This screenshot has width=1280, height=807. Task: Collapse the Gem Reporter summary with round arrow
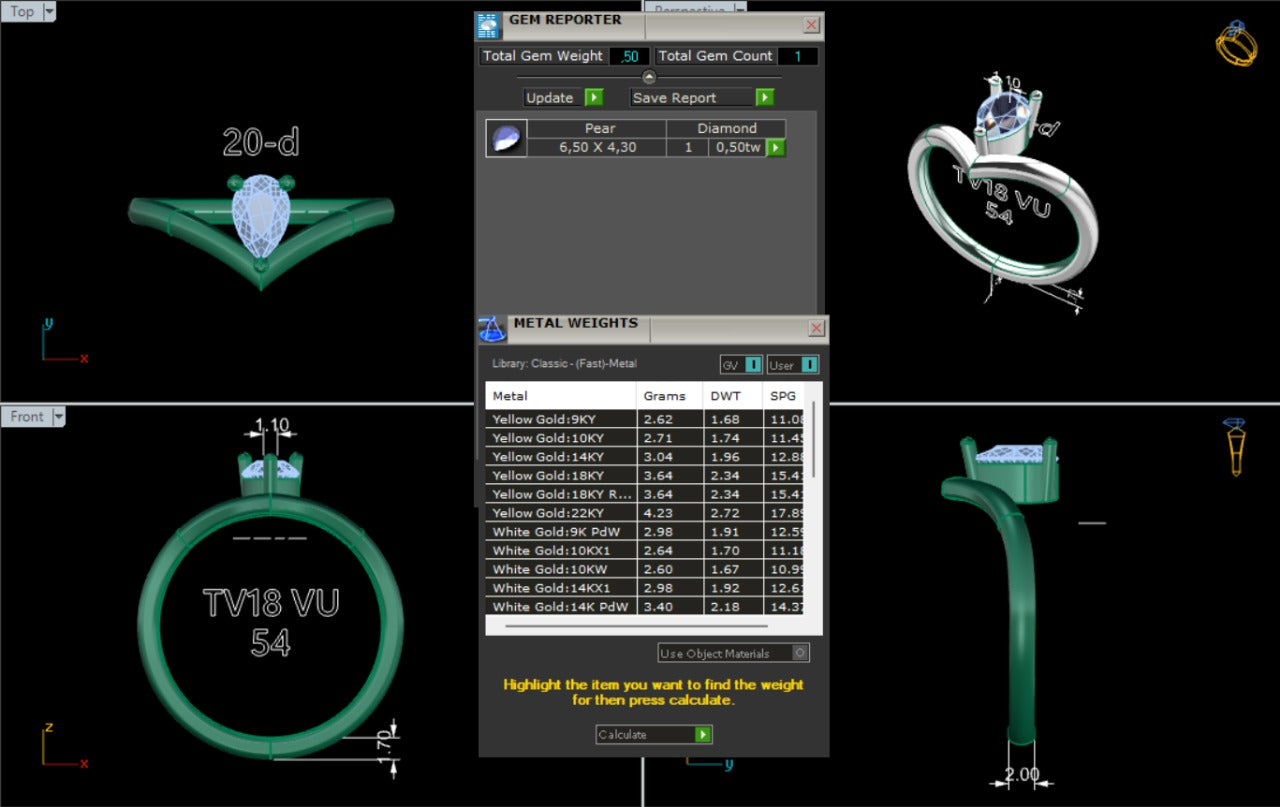point(649,77)
